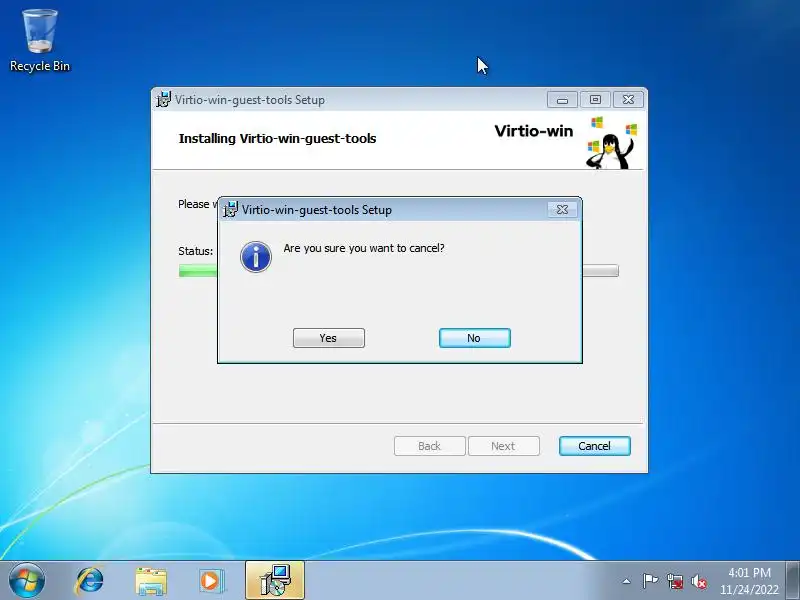Click the Virtio-win penguin logo
The image size is (800, 600).
click(x=612, y=143)
